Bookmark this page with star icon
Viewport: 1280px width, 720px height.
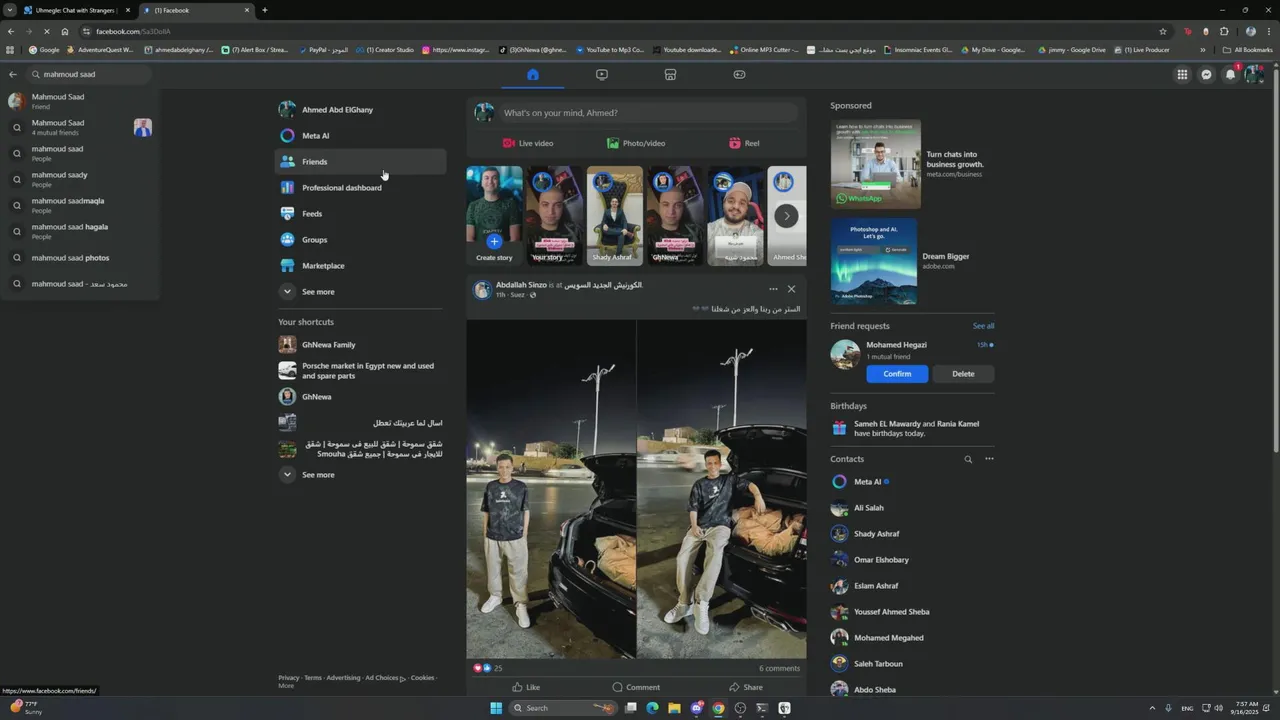[1163, 31]
